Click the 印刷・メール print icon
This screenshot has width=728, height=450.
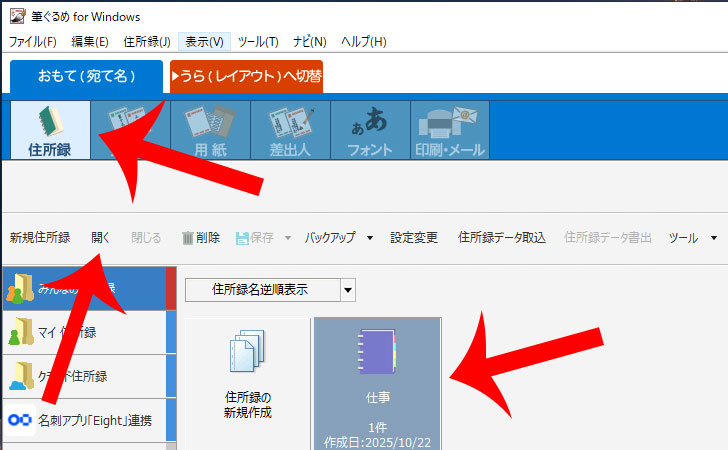[449, 130]
